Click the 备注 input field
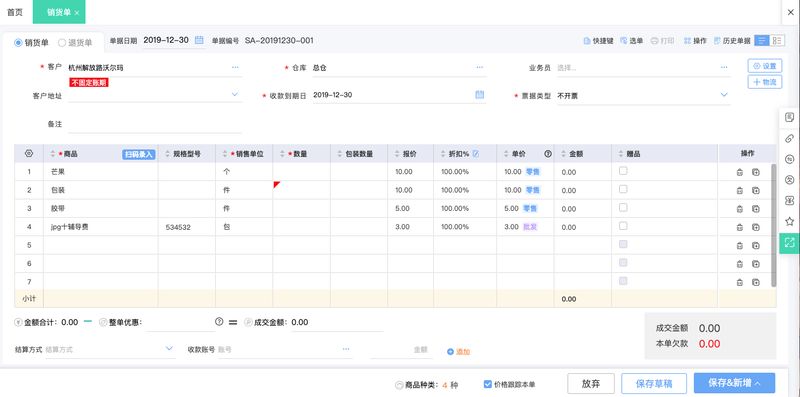The height and width of the screenshot is (397, 800). coord(155,124)
